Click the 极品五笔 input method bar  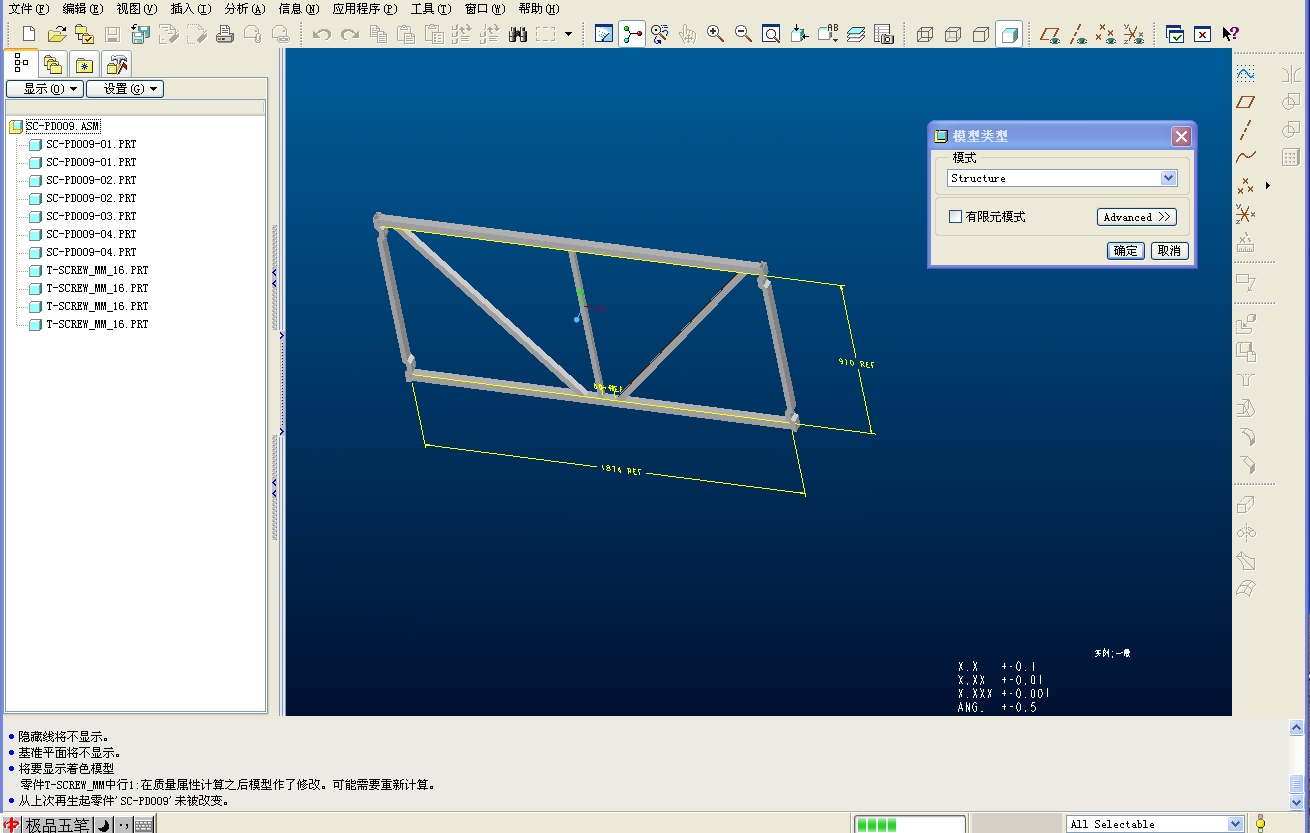click(x=56, y=825)
